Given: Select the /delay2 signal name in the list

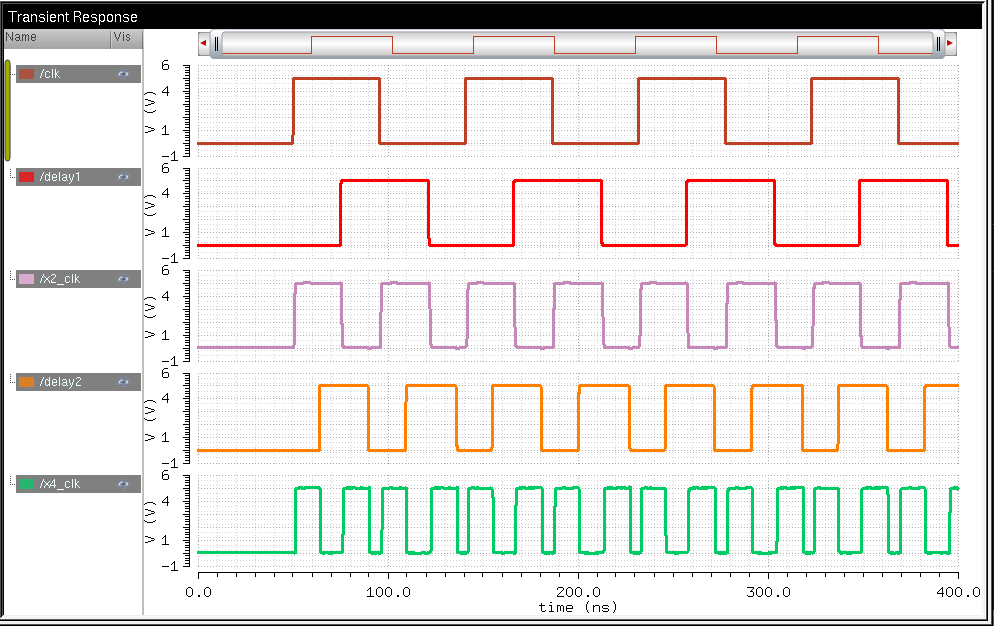Looking at the screenshot, I should (x=60, y=382).
